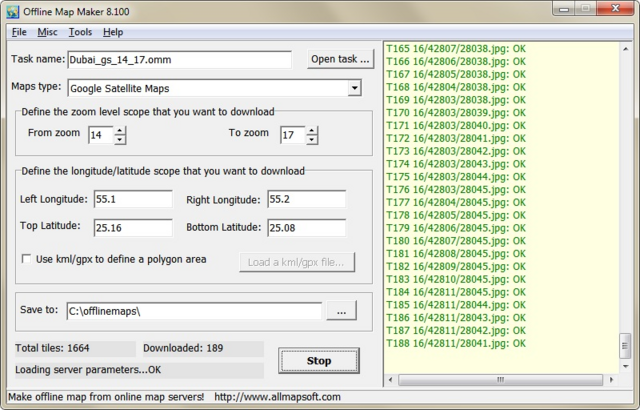Screen dimensions: 640x410
Task: Increase the From zoom value
Action: click(120, 131)
